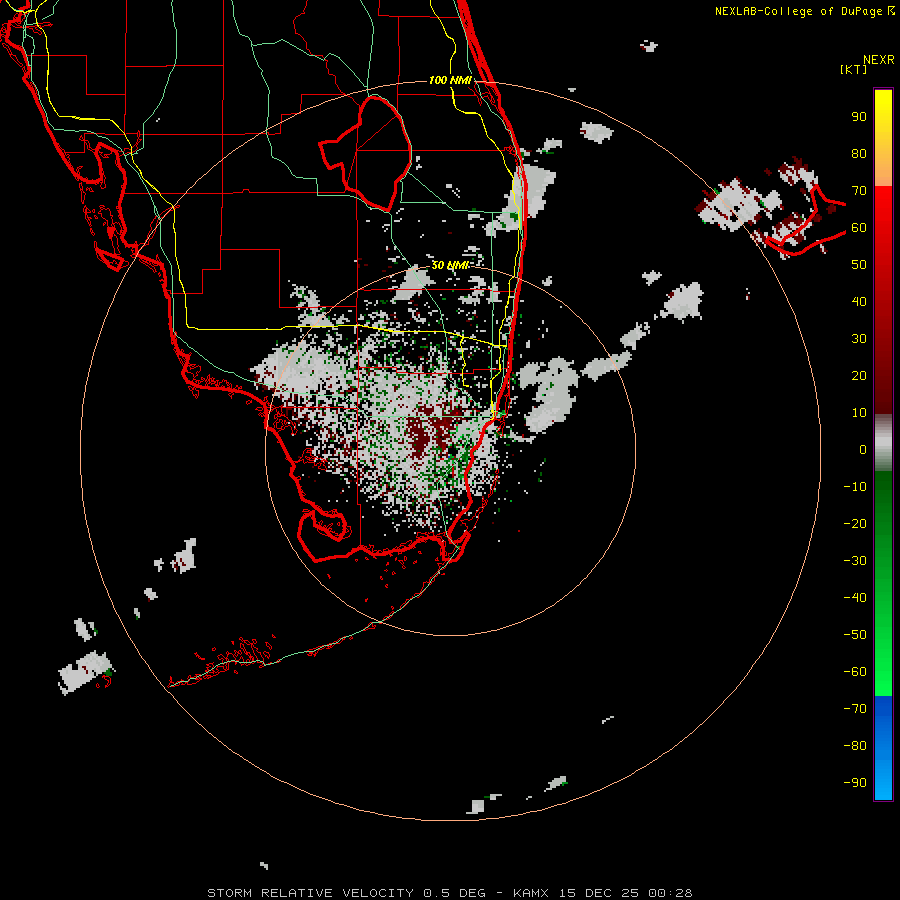The image size is (900, 900).
Task: Click the -90 value on velocity scale
Action: click(x=855, y=783)
